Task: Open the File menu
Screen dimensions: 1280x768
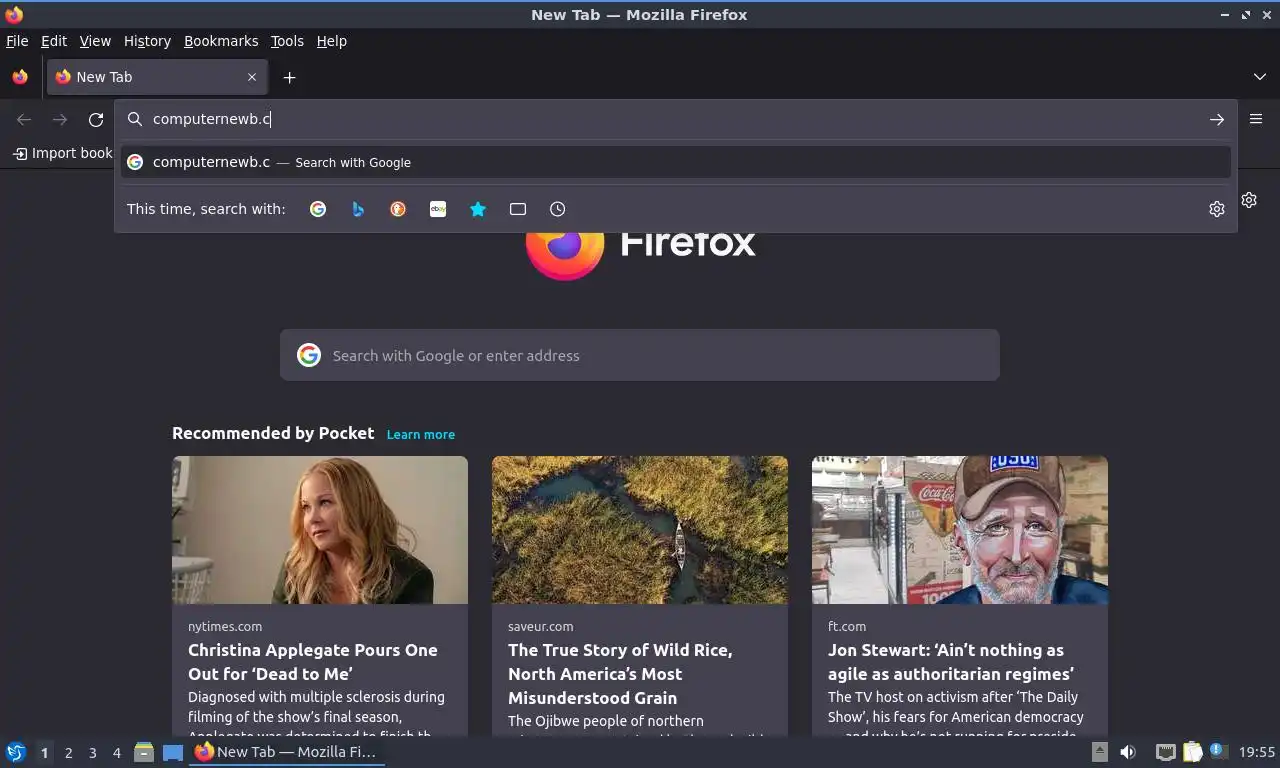Action: [x=17, y=41]
